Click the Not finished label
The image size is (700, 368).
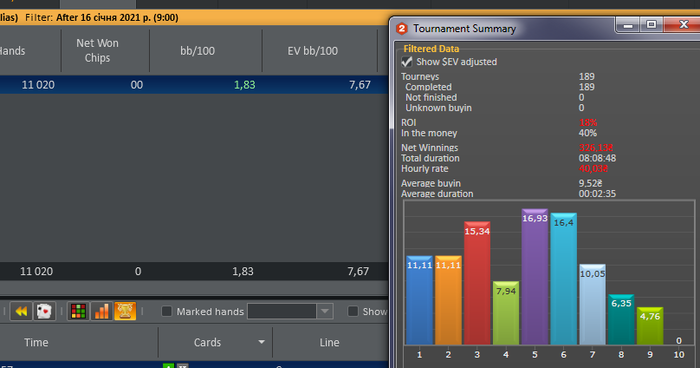point(431,97)
